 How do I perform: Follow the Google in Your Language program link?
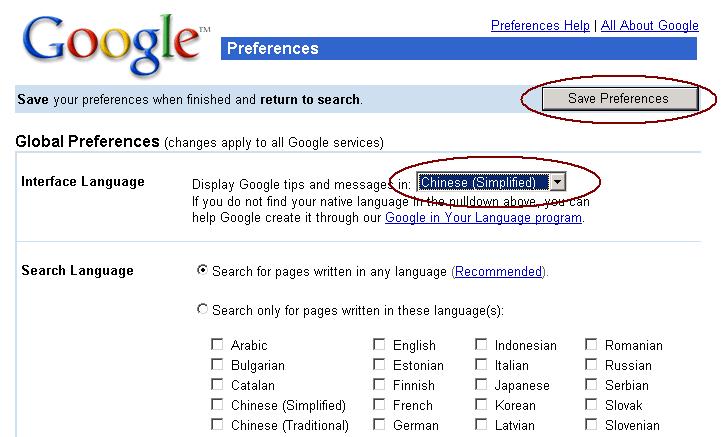click(x=483, y=218)
